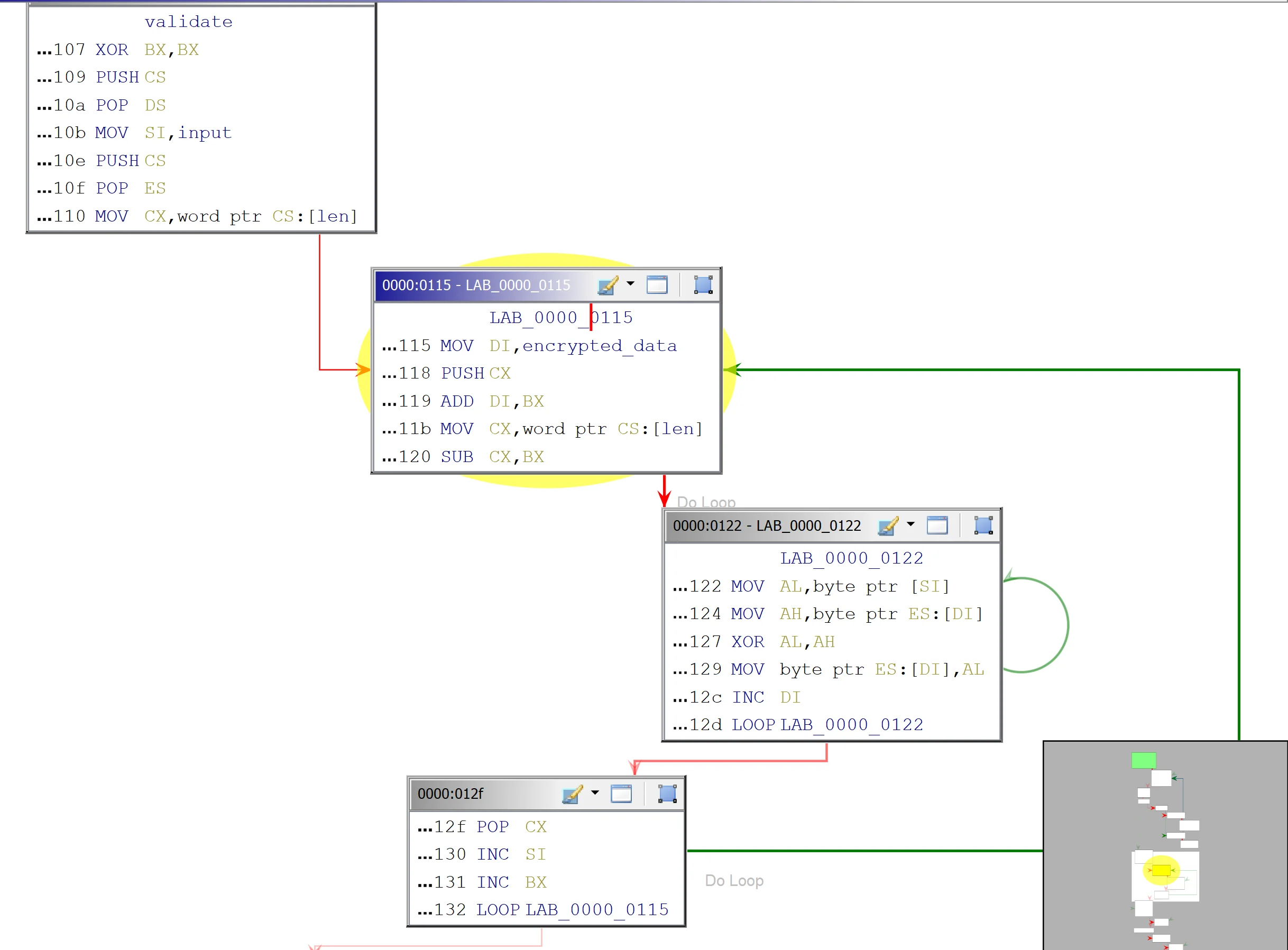The image size is (1288, 950).
Task: Open color dropdown arrow in LAB_0000_0115 header
Action: tap(630, 283)
